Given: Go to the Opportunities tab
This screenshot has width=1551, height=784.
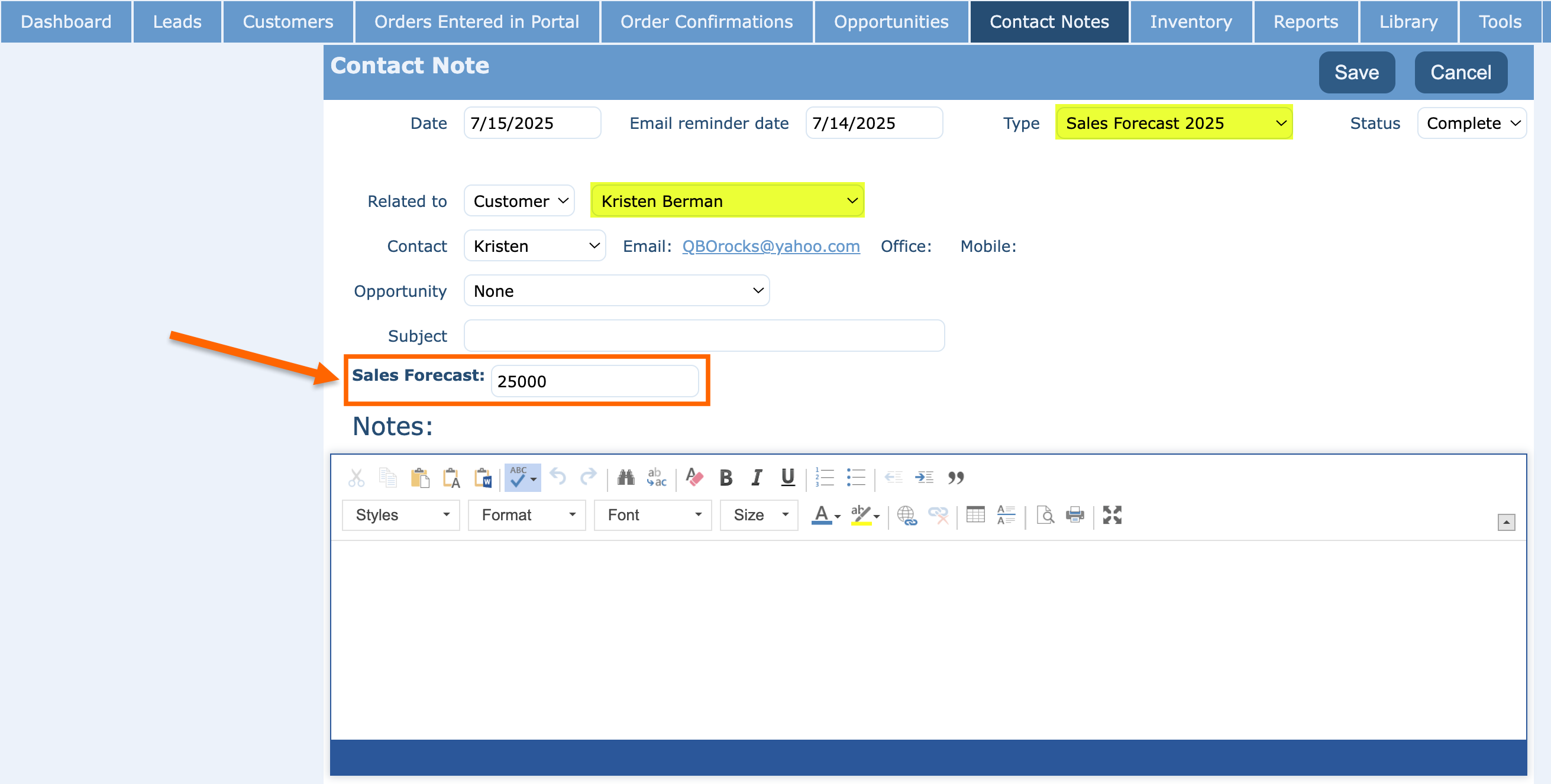Looking at the screenshot, I should click(890, 22).
